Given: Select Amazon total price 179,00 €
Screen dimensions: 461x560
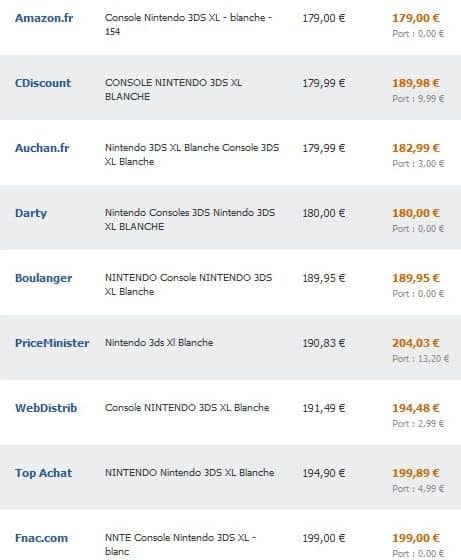Looking at the screenshot, I should (416, 18).
